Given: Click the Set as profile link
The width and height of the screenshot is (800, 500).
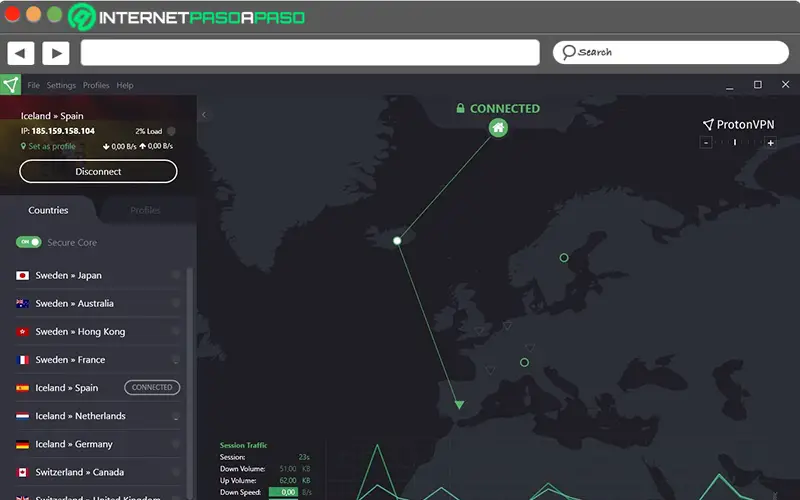Looking at the screenshot, I should [48, 146].
